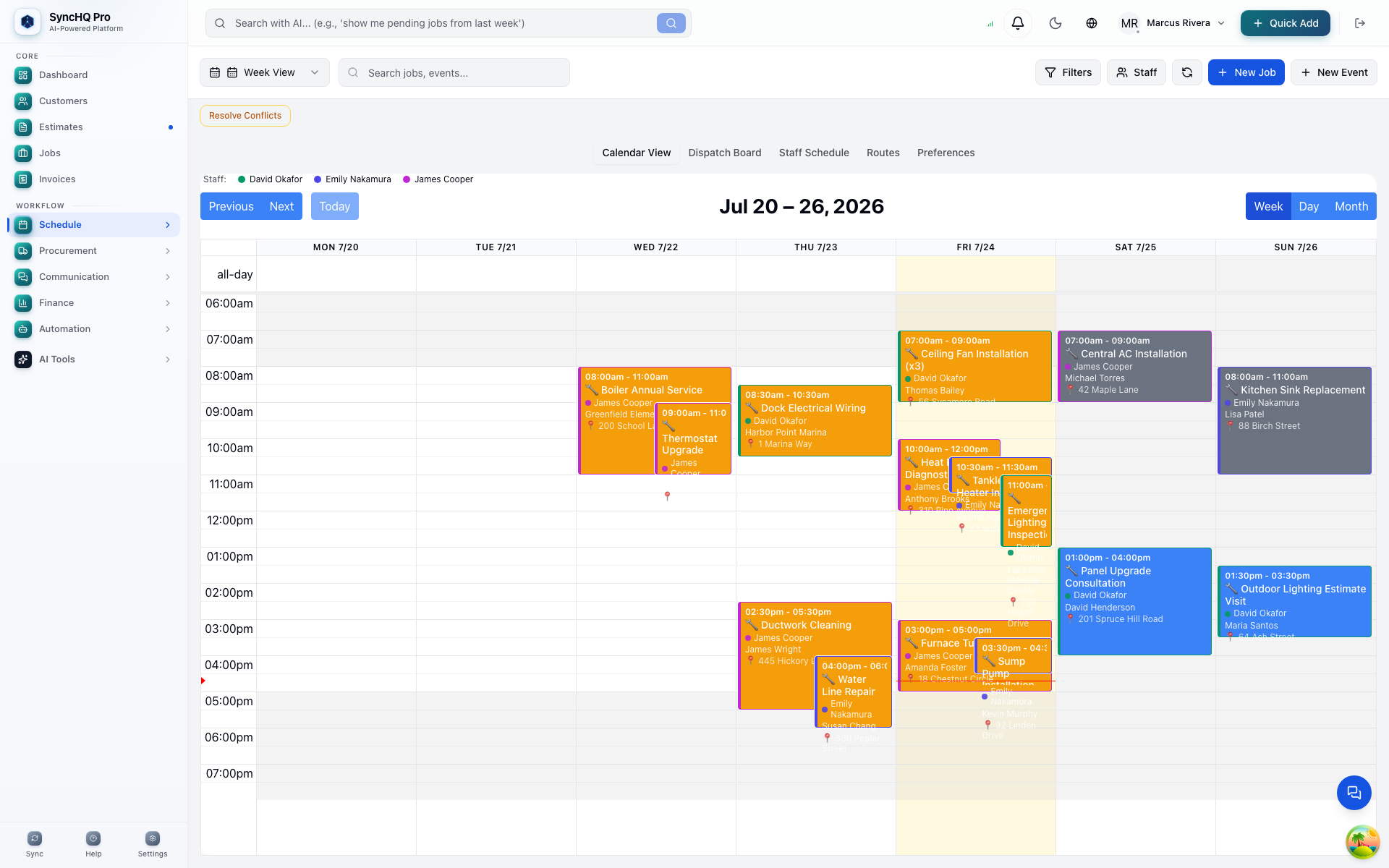This screenshot has height=868, width=1389.
Task: Open the Central AC Installation event
Action: (x=1134, y=366)
